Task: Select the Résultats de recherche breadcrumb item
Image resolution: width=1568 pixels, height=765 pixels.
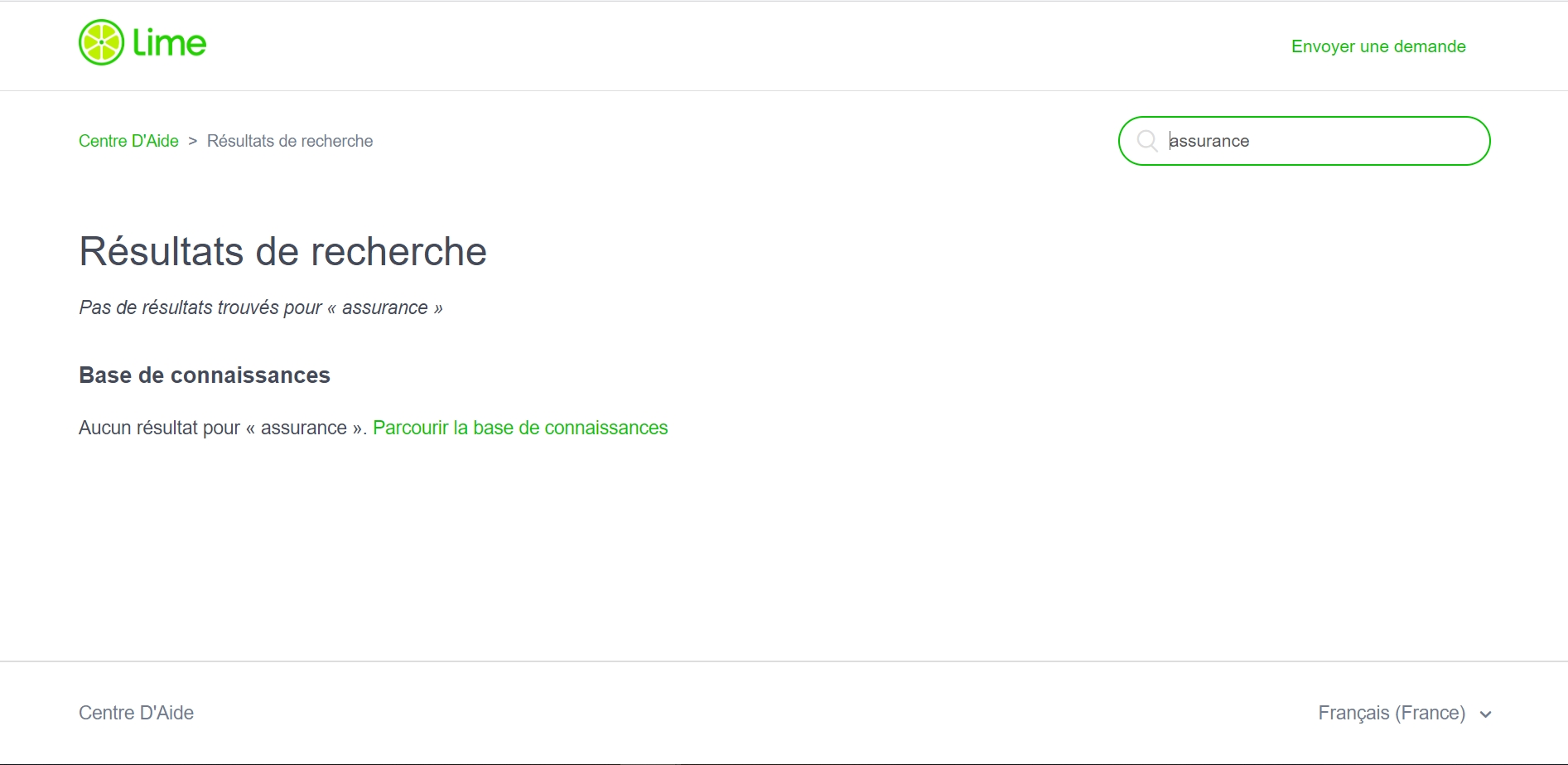Action: (x=290, y=141)
